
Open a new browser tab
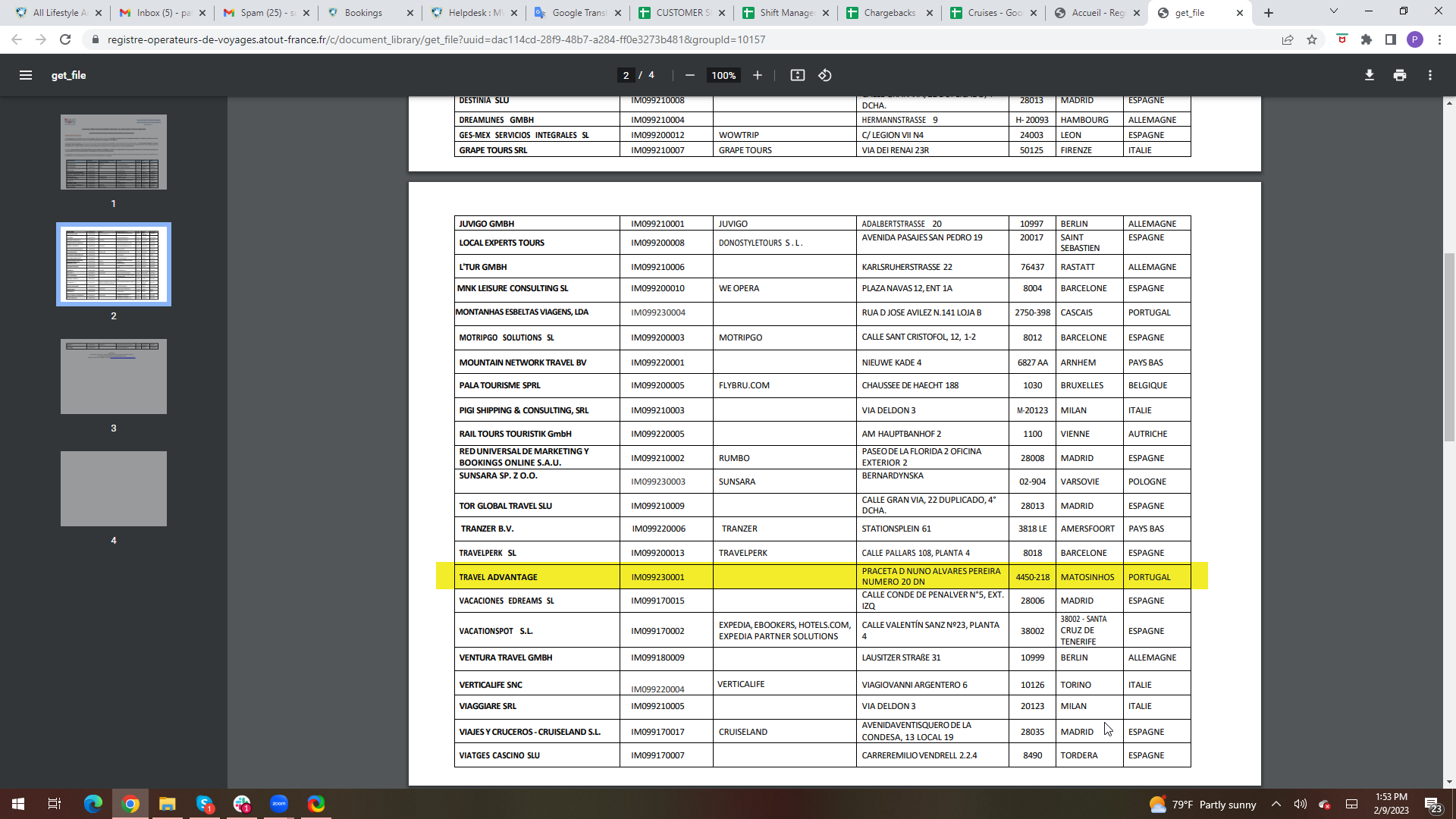[1269, 13]
